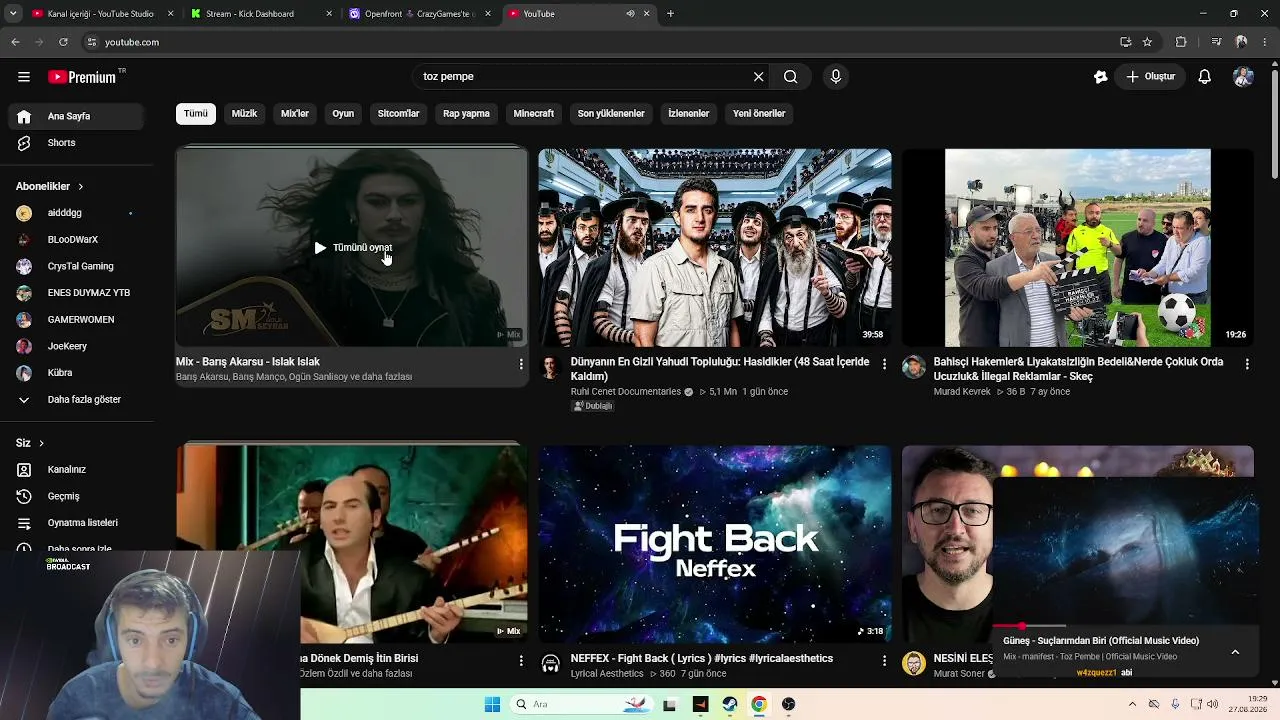The height and width of the screenshot is (720, 1280).
Task: Switch to the Kanal içeriği YouTube Studio tab
Action: 101,14
